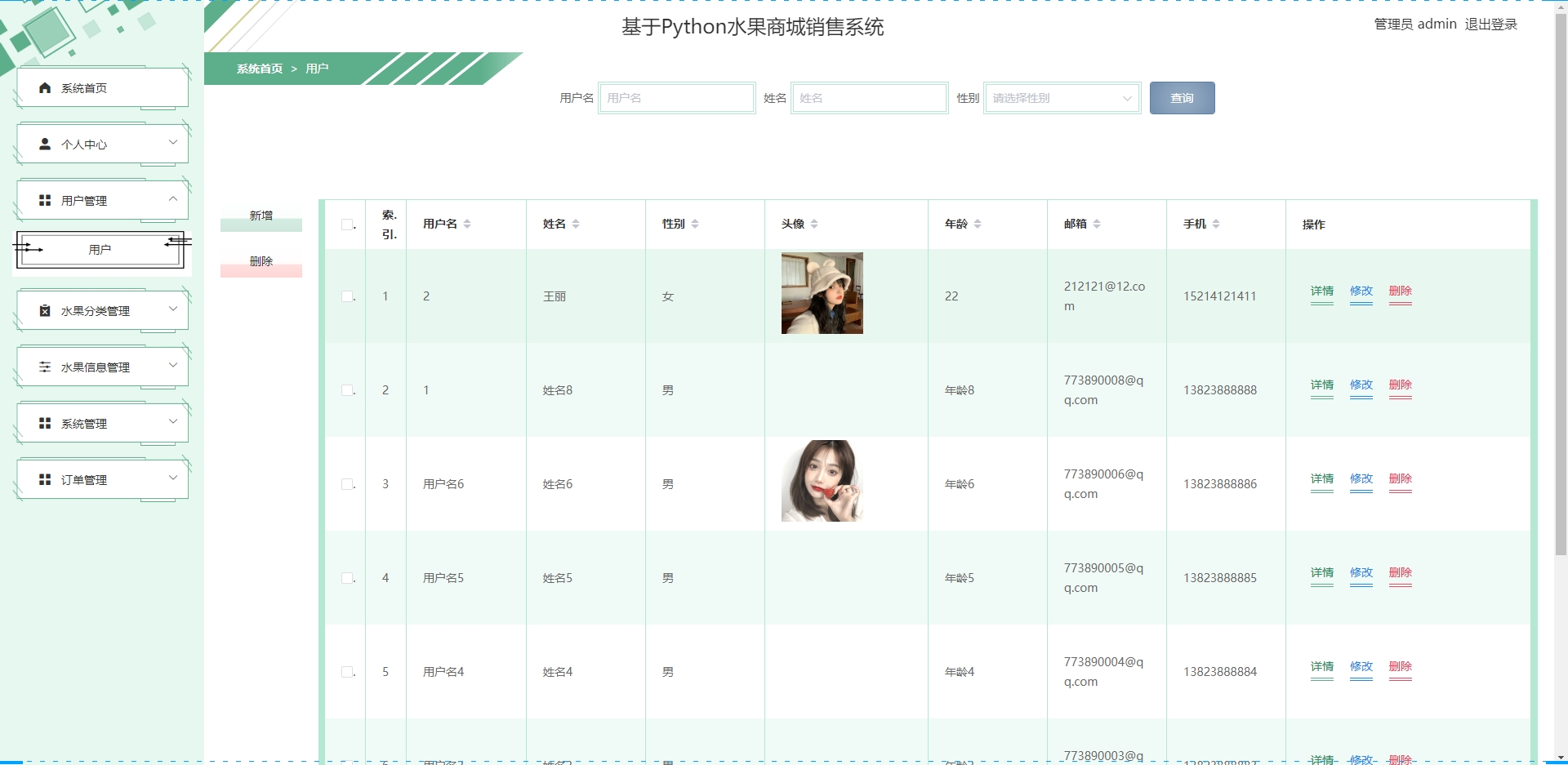This screenshot has width=1568, height=765.
Task: Check the row checkbox for 用户名5
Action: pos(347,578)
